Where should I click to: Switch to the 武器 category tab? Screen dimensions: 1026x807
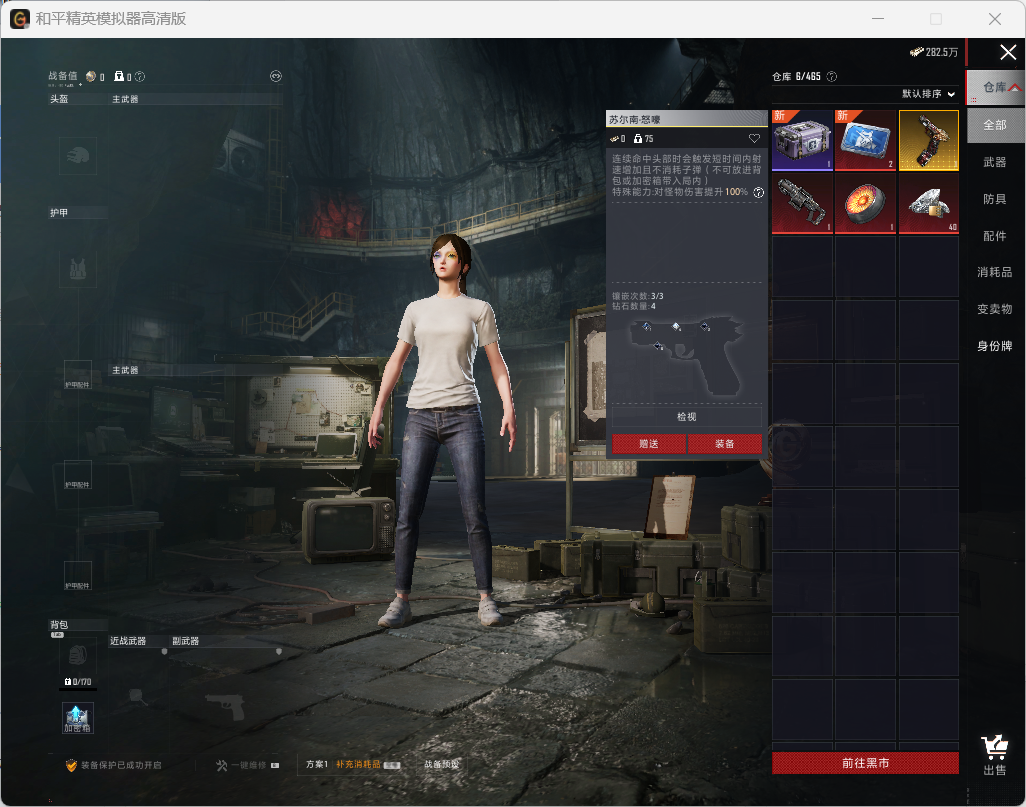pyautogui.click(x=995, y=162)
